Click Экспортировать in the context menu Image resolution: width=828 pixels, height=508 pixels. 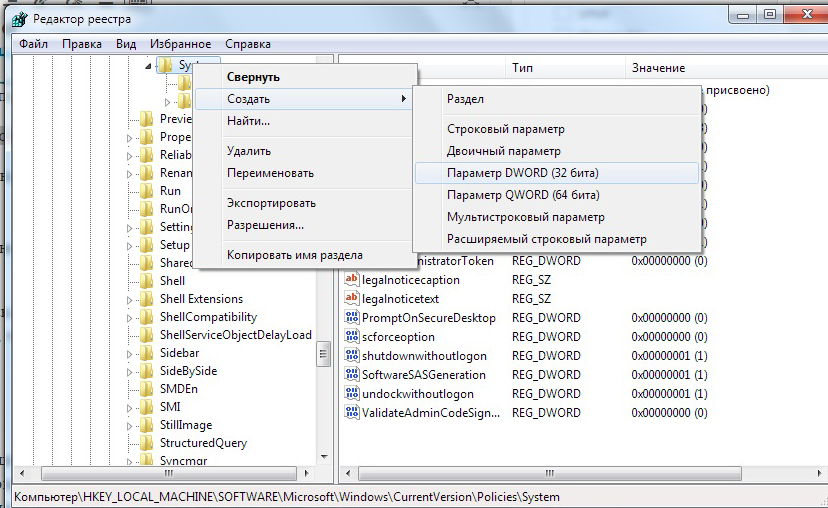(x=304, y=203)
